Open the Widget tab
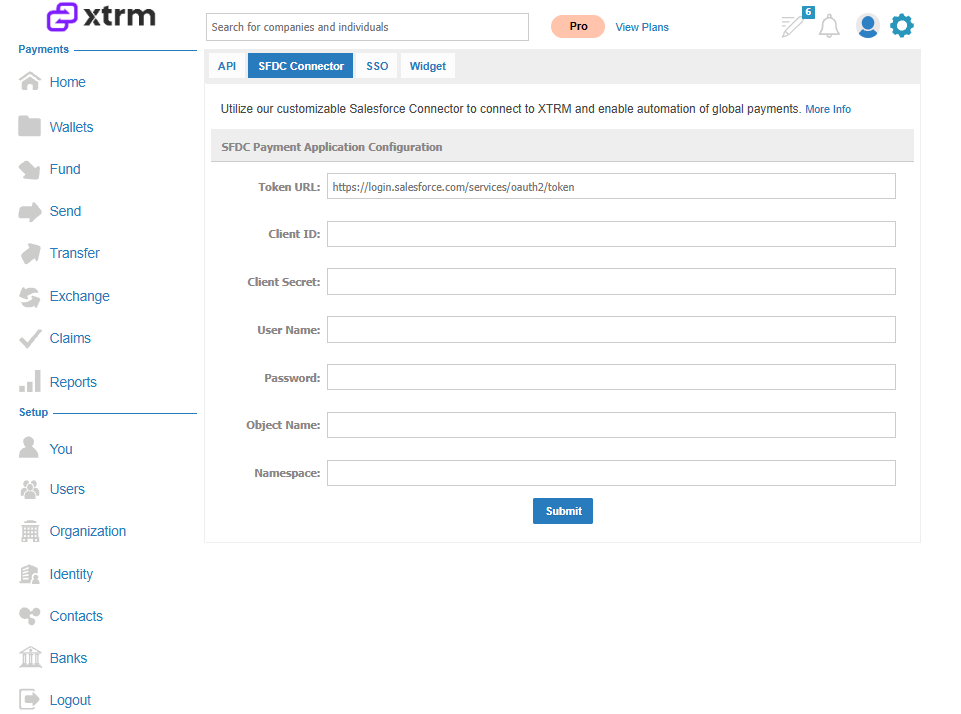 (x=427, y=66)
